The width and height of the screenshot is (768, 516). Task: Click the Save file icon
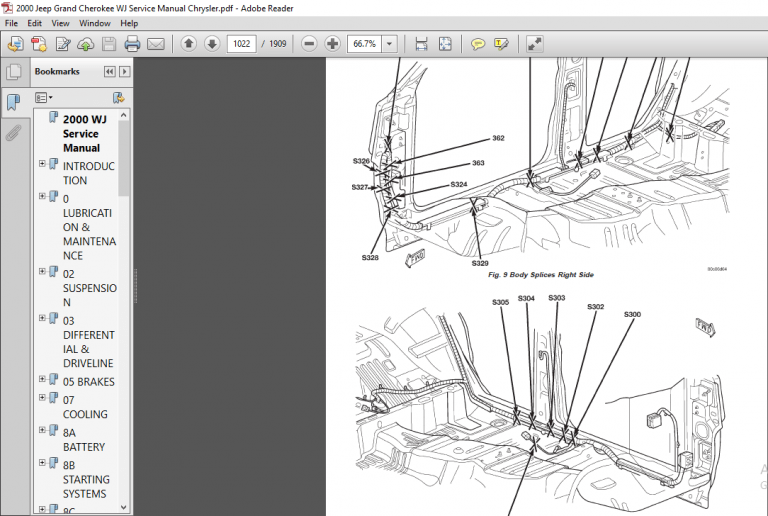(x=109, y=44)
